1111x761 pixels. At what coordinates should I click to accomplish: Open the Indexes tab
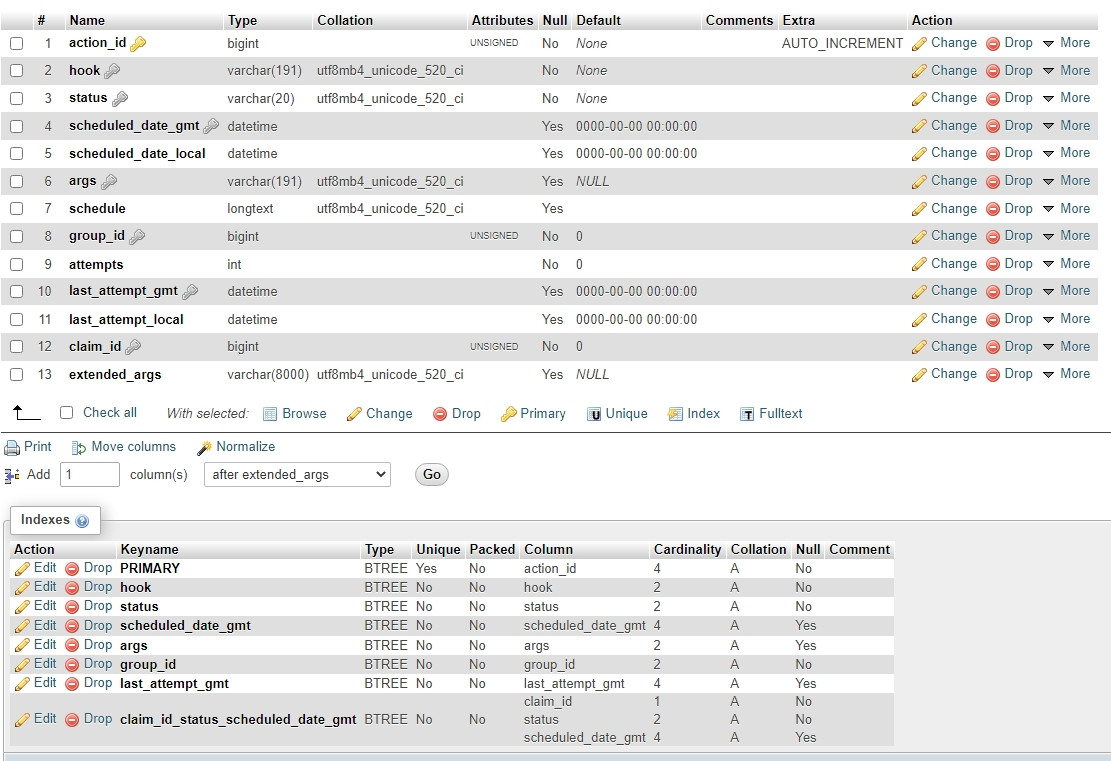coord(55,520)
